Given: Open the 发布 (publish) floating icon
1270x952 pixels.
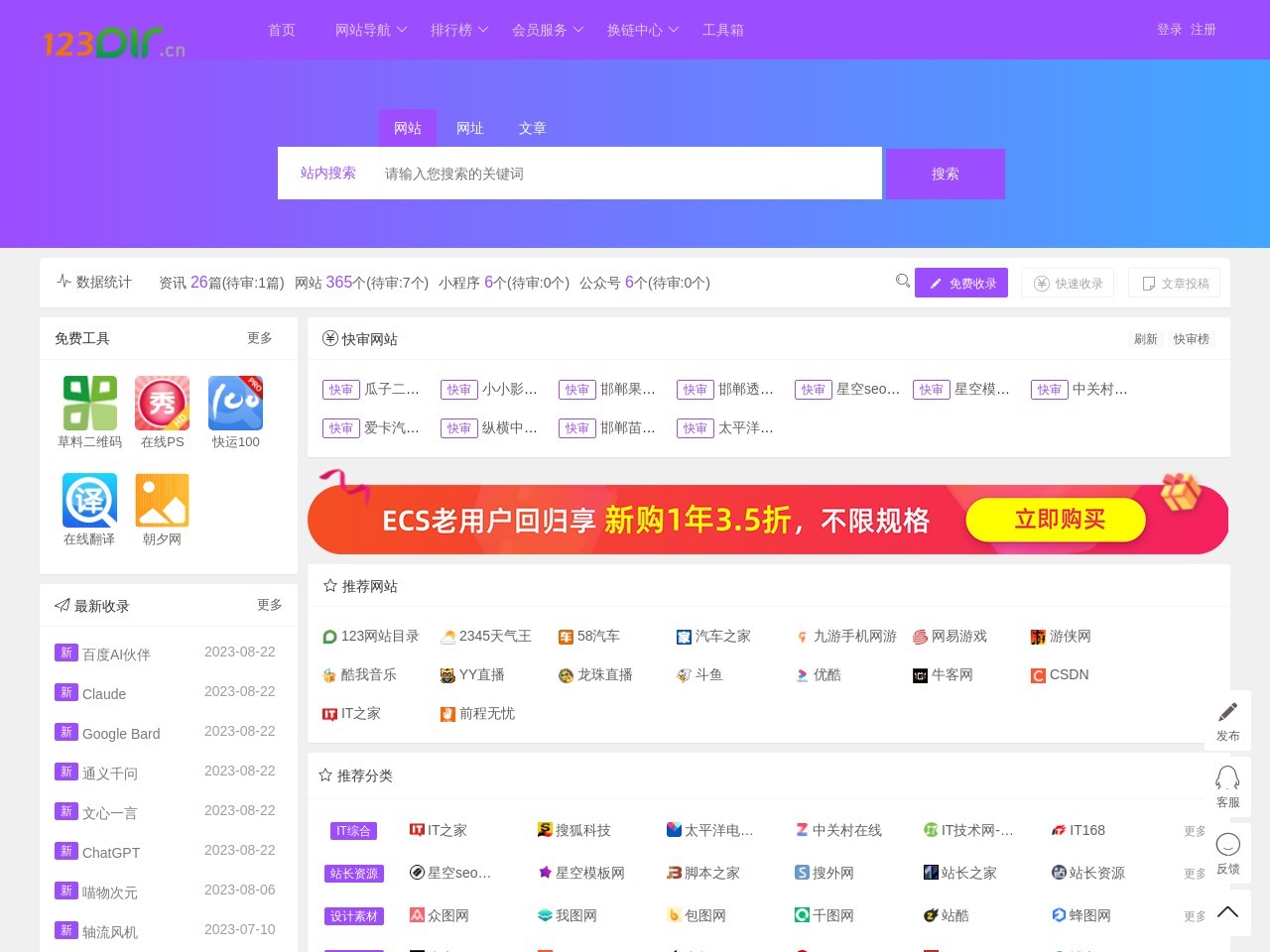Looking at the screenshot, I should 1227,718.
